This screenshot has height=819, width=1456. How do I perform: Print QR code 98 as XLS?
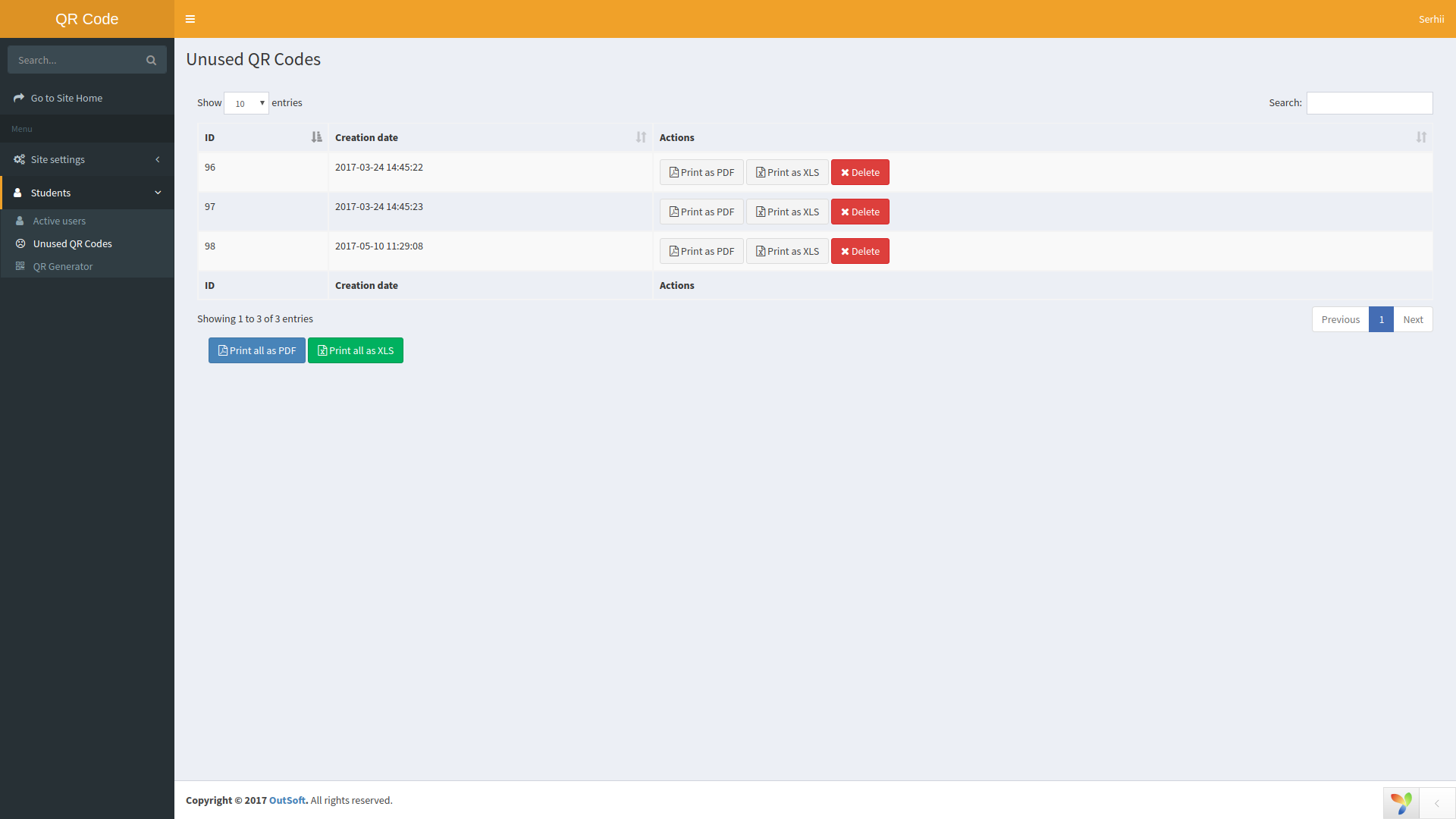click(787, 251)
